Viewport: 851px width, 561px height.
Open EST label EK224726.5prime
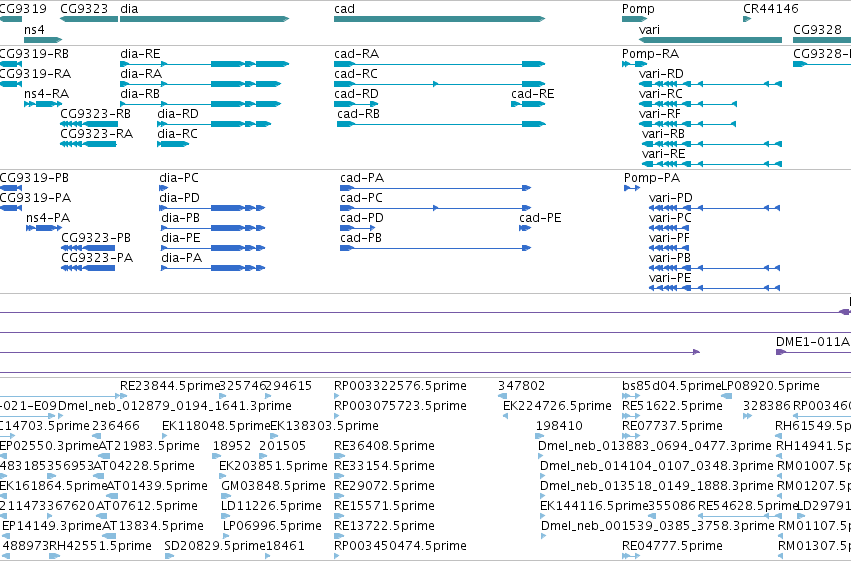click(x=557, y=406)
